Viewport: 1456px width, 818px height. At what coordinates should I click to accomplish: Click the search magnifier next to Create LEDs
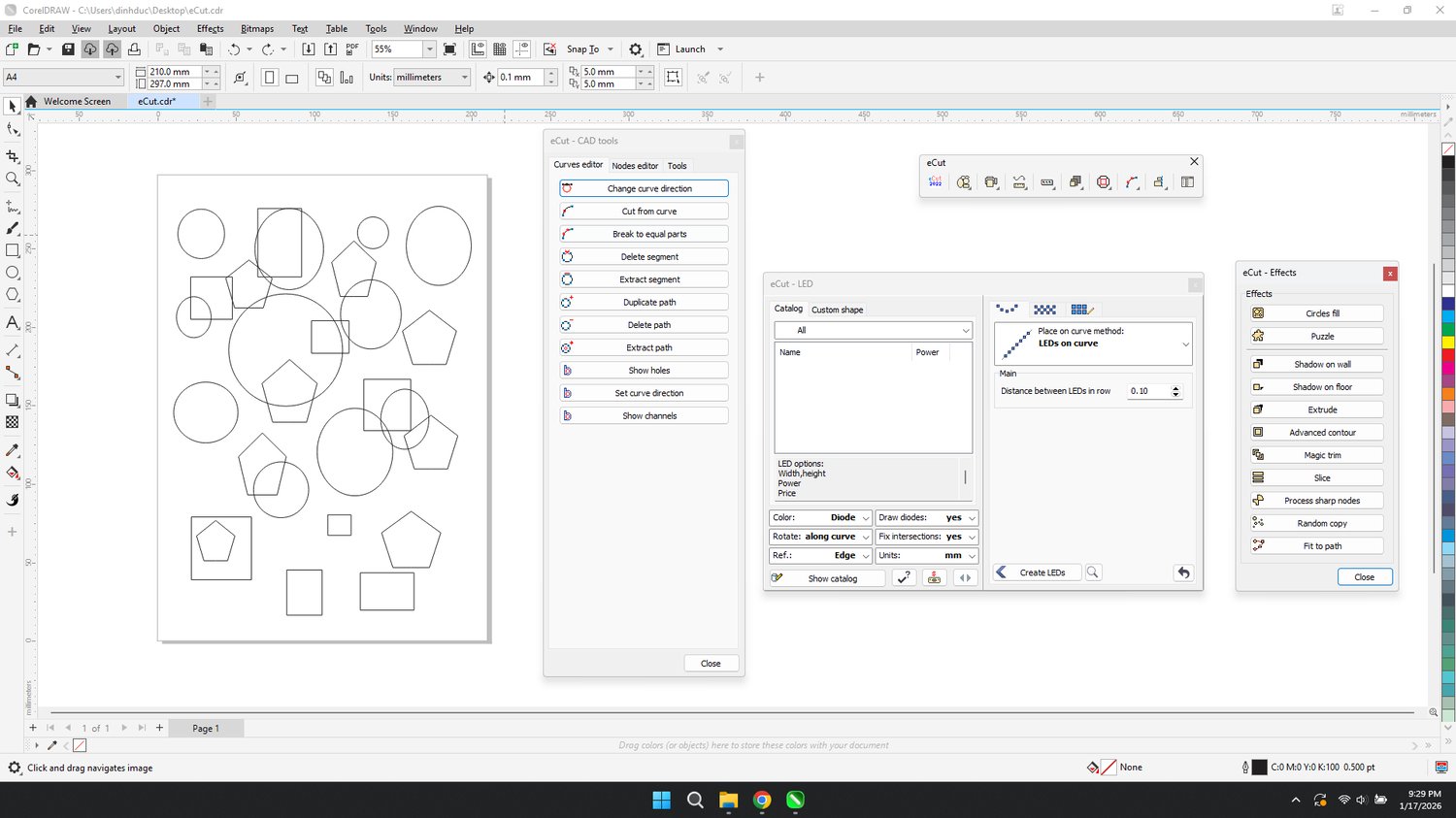tap(1093, 573)
